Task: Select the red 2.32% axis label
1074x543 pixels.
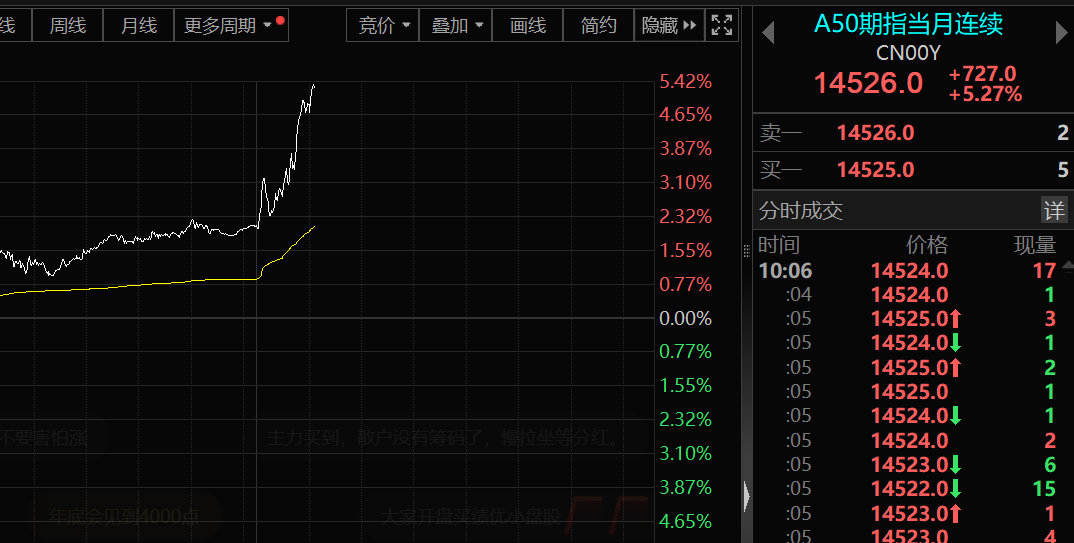Action: click(686, 216)
